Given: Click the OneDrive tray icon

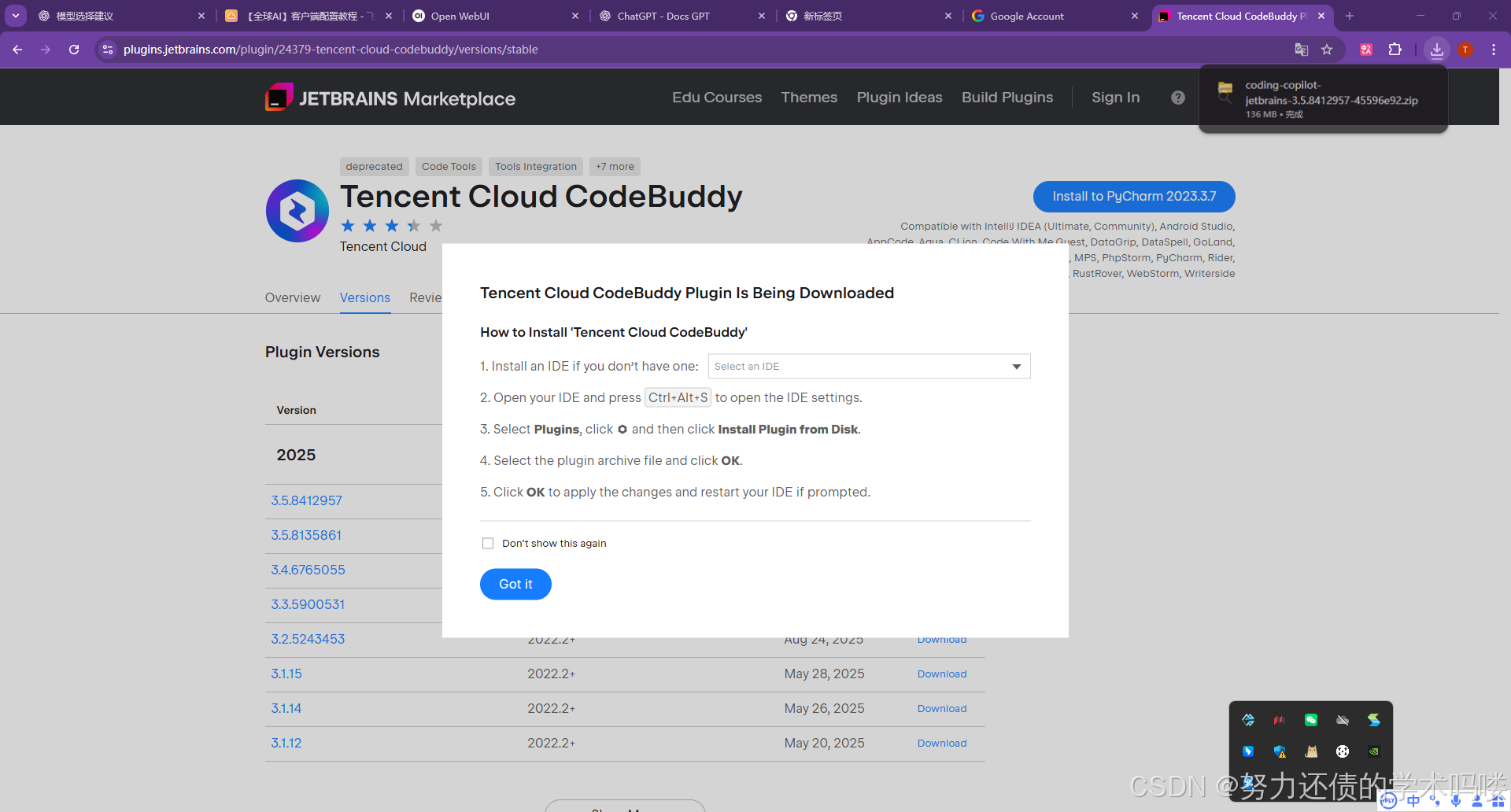Looking at the screenshot, I should [x=1343, y=720].
